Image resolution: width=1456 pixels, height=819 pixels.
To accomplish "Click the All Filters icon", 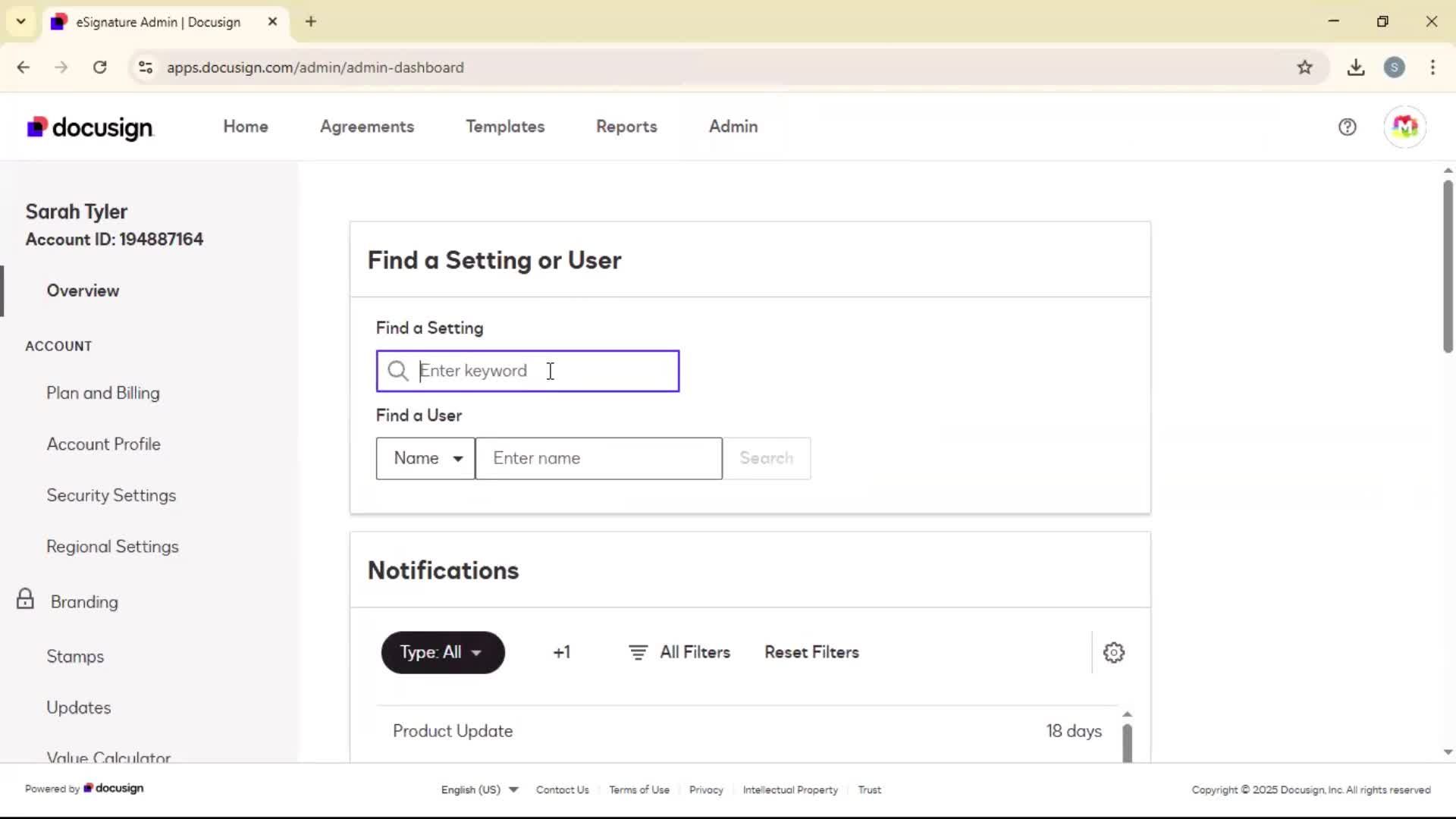I will [638, 652].
